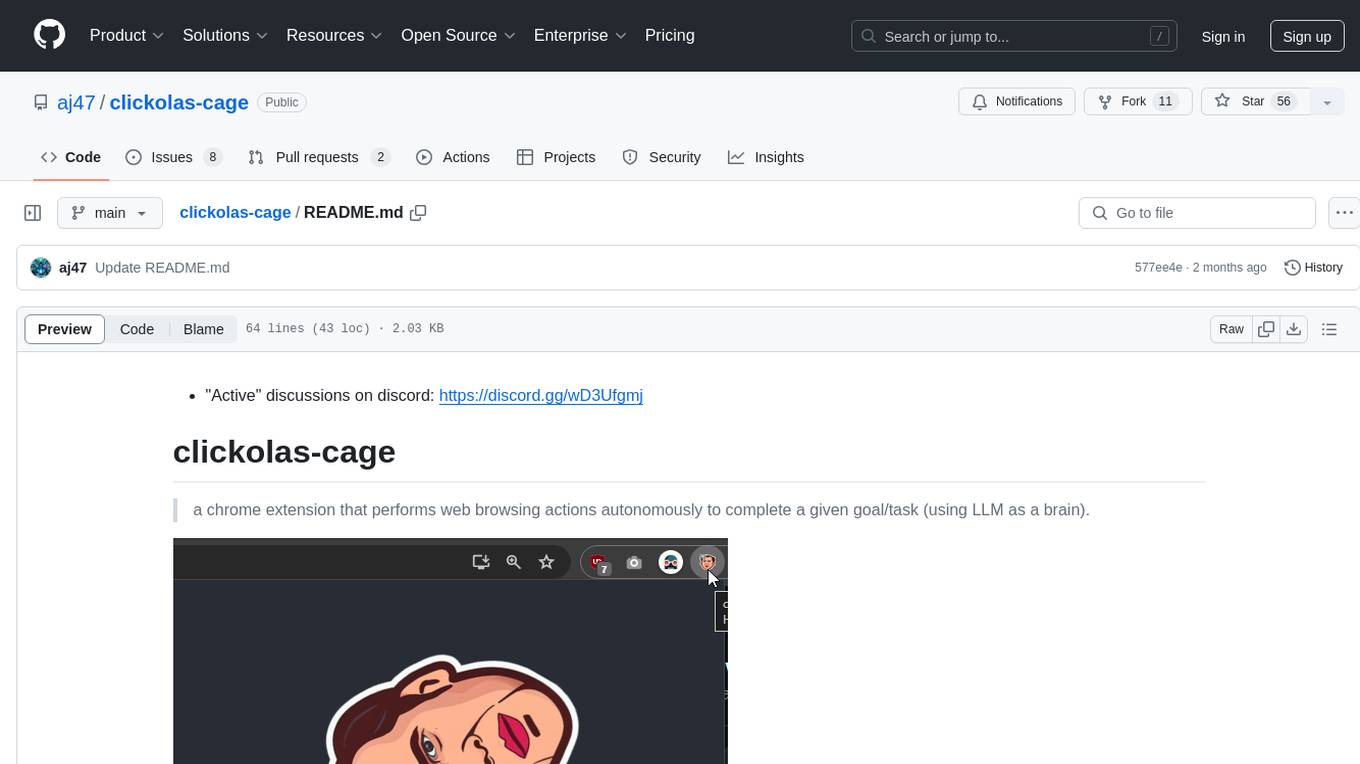Click the Sign up button
The height and width of the screenshot is (764, 1360).
point(1307,36)
